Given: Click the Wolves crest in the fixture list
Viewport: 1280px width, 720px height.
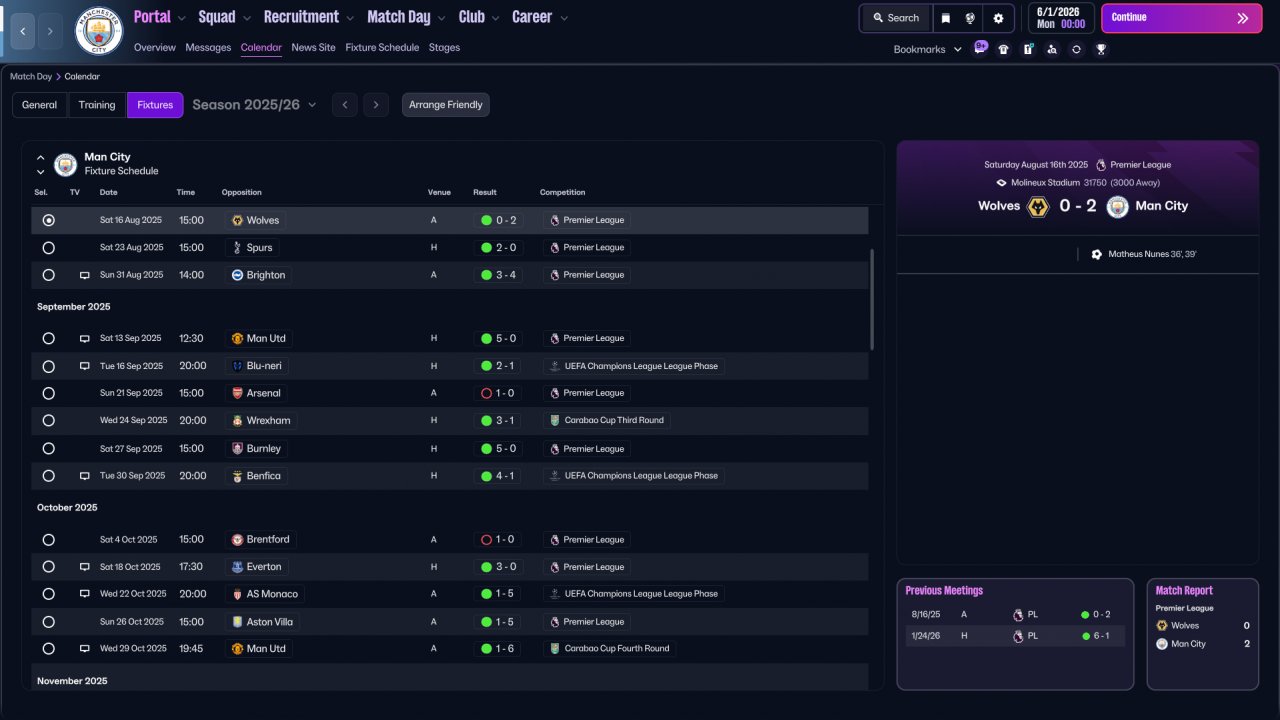Looking at the screenshot, I should [x=237, y=220].
